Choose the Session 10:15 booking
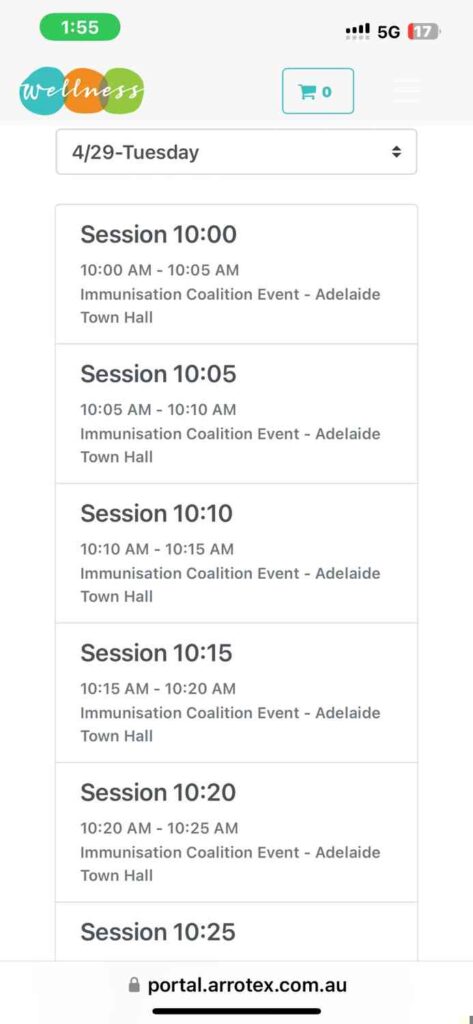 coord(236,693)
